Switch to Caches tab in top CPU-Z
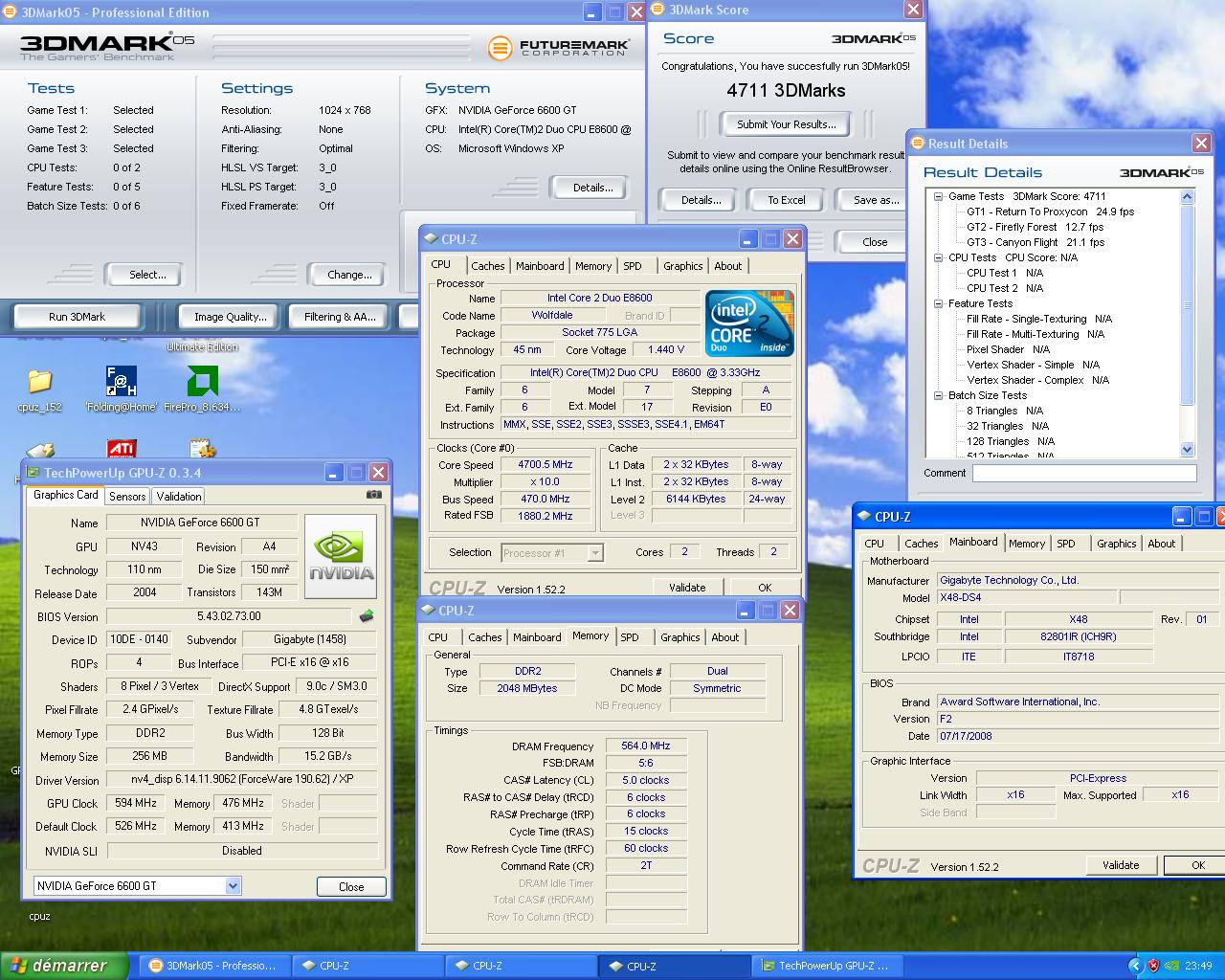 pyautogui.click(x=488, y=266)
